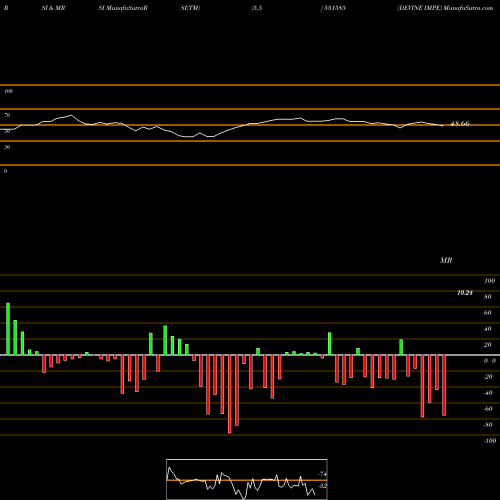Click the RSI value label 48.66

[460, 124]
